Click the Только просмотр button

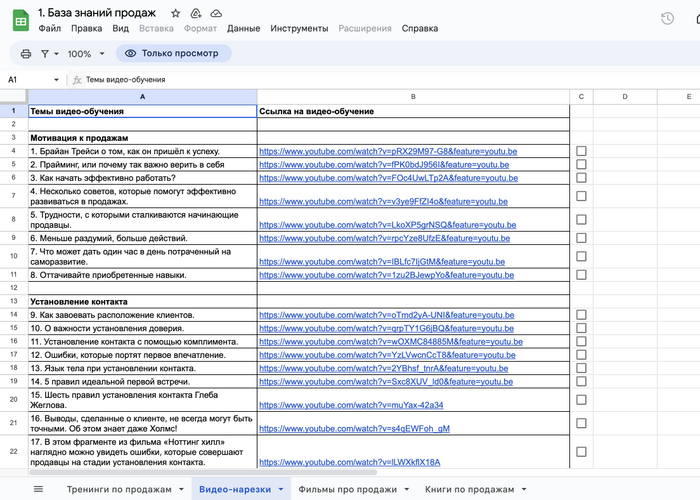point(167,54)
